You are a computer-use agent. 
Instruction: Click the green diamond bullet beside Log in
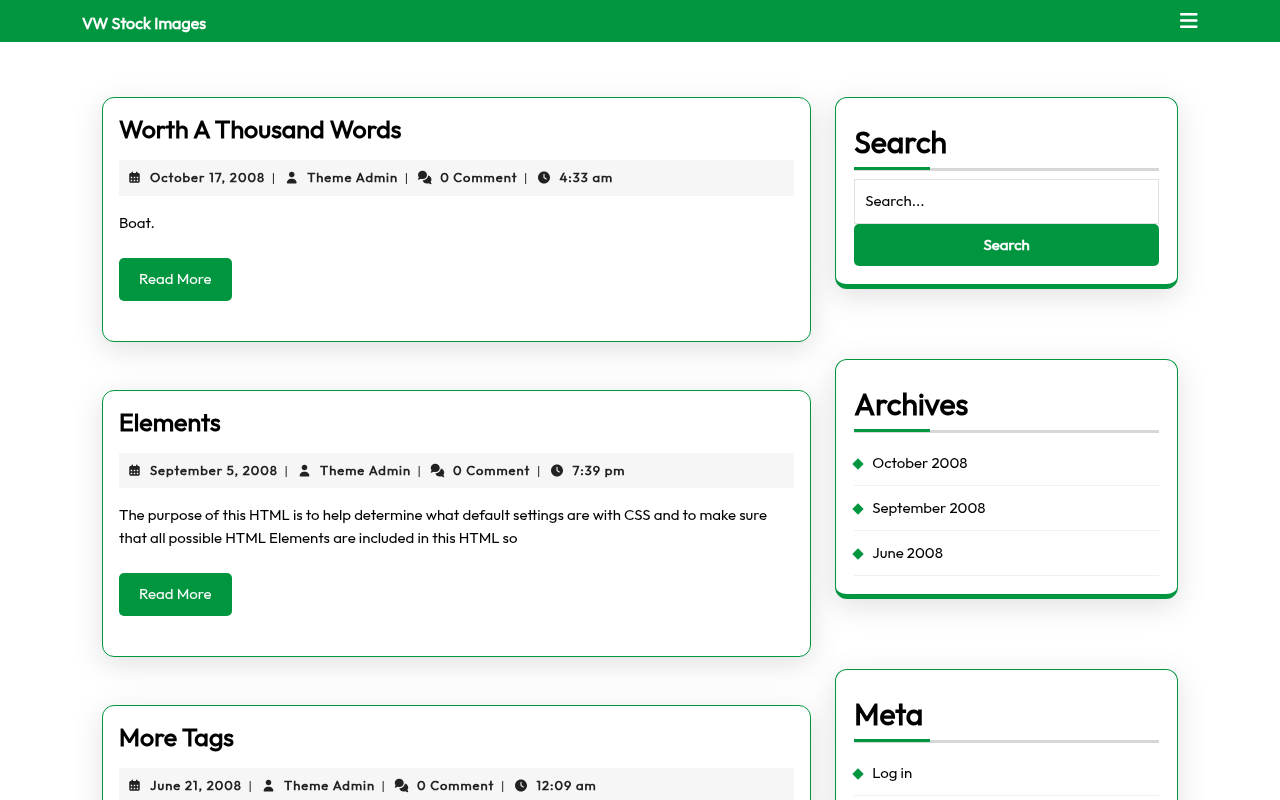click(x=858, y=773)
